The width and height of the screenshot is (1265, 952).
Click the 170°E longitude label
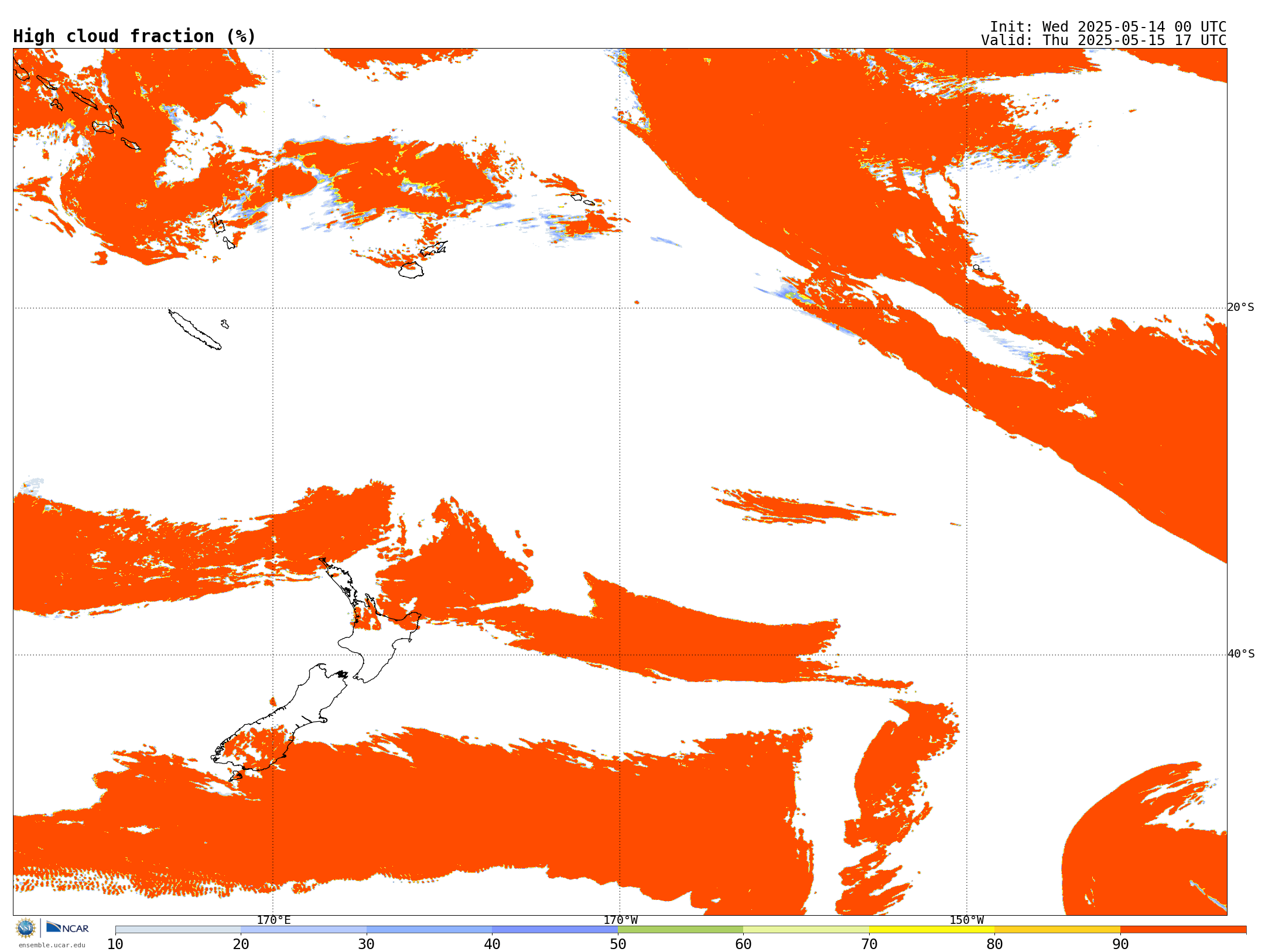coord(273,920)
